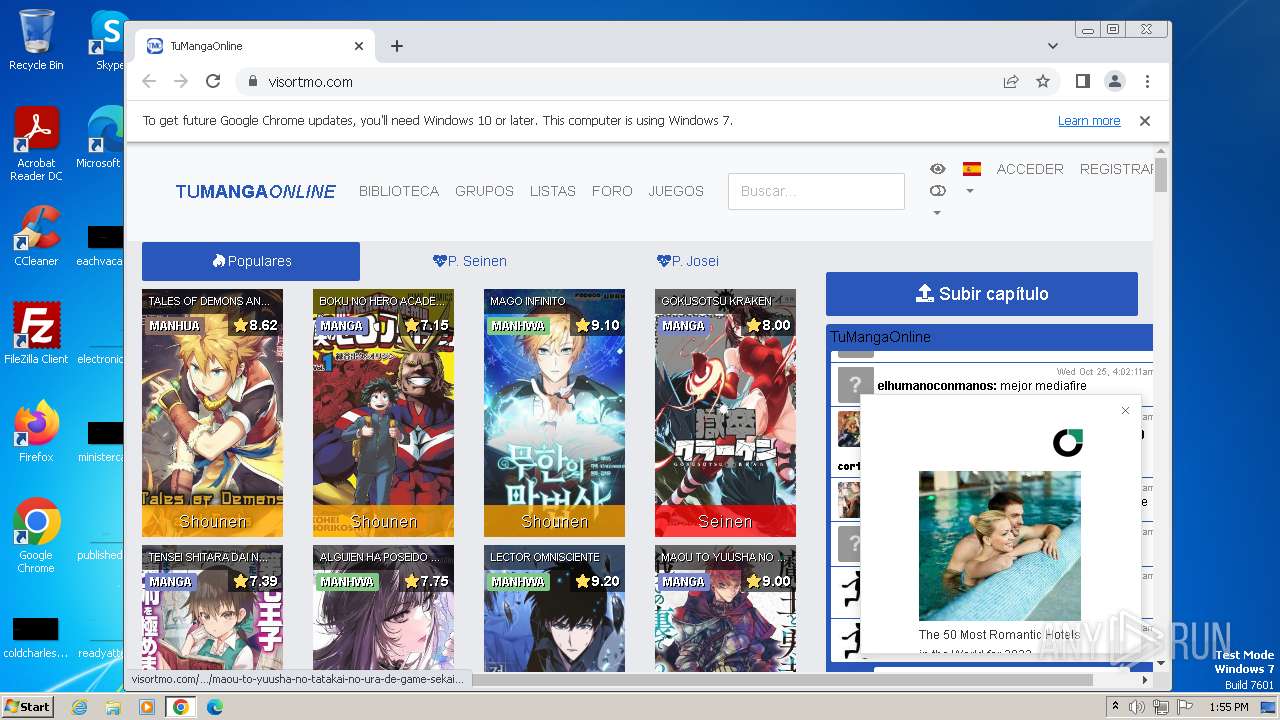Focus the Buscar search field
1280x720 pixels.
tap(816, 191)
